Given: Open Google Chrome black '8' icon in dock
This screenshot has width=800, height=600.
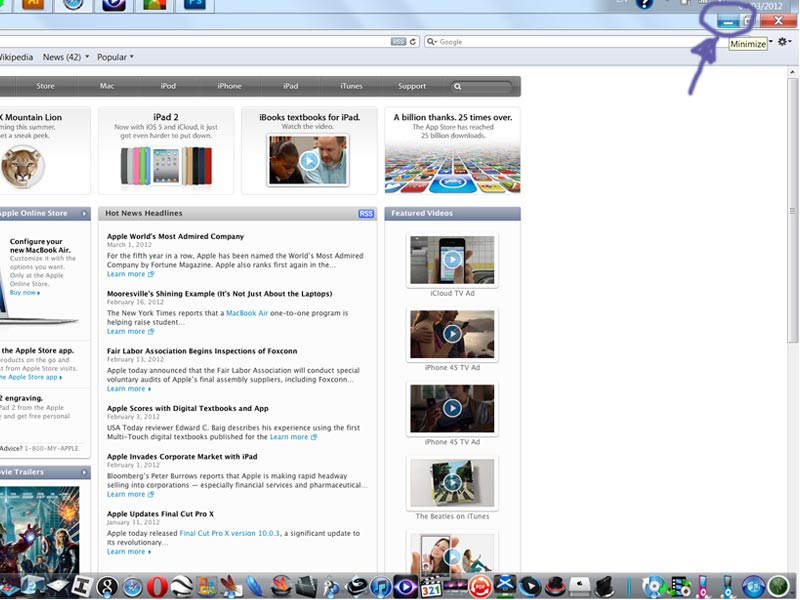Looking at the screenshot, I should (x=107, y=587).
